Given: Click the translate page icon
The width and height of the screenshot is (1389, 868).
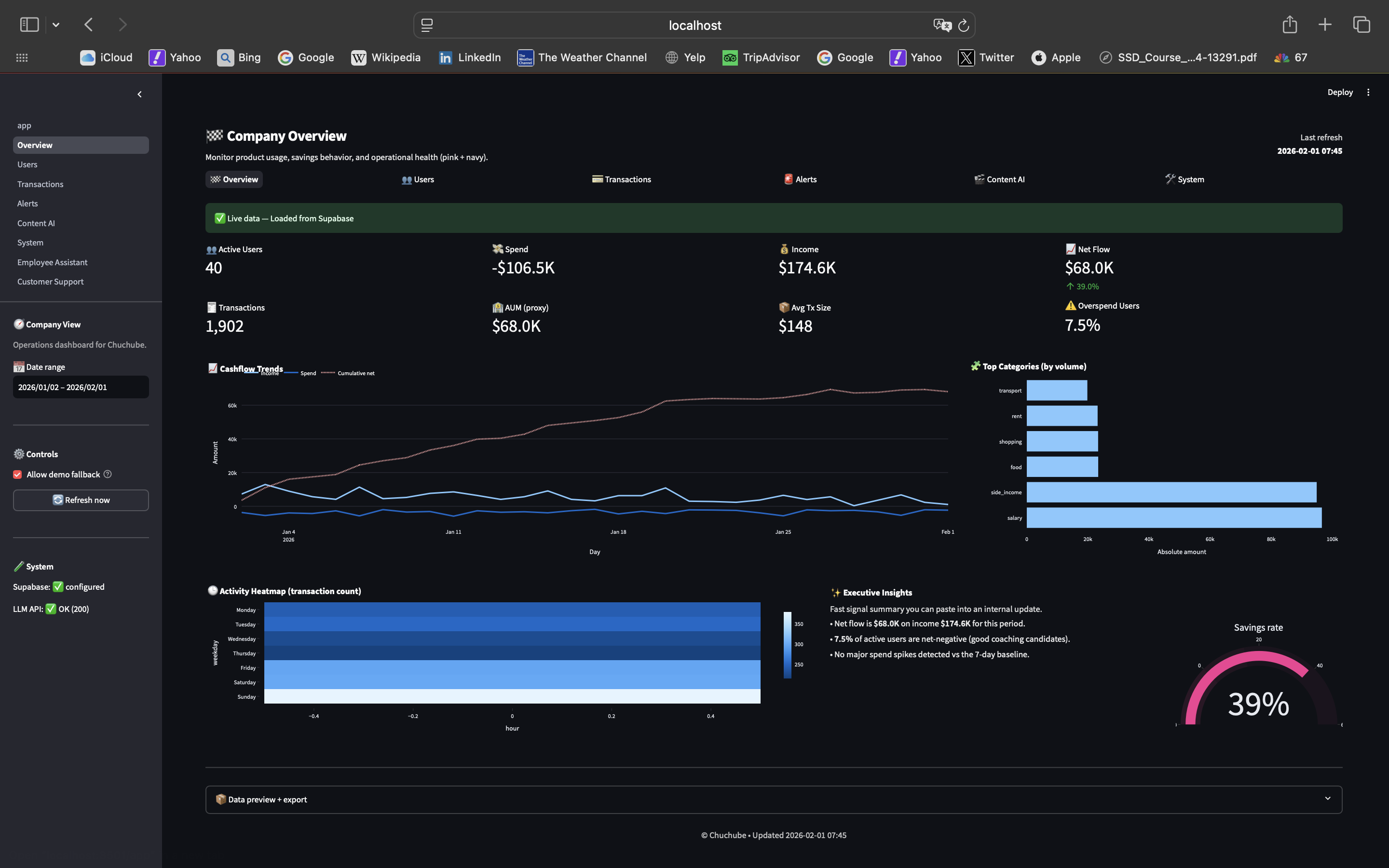Looking at the screenshot, I should click(942, 25).
